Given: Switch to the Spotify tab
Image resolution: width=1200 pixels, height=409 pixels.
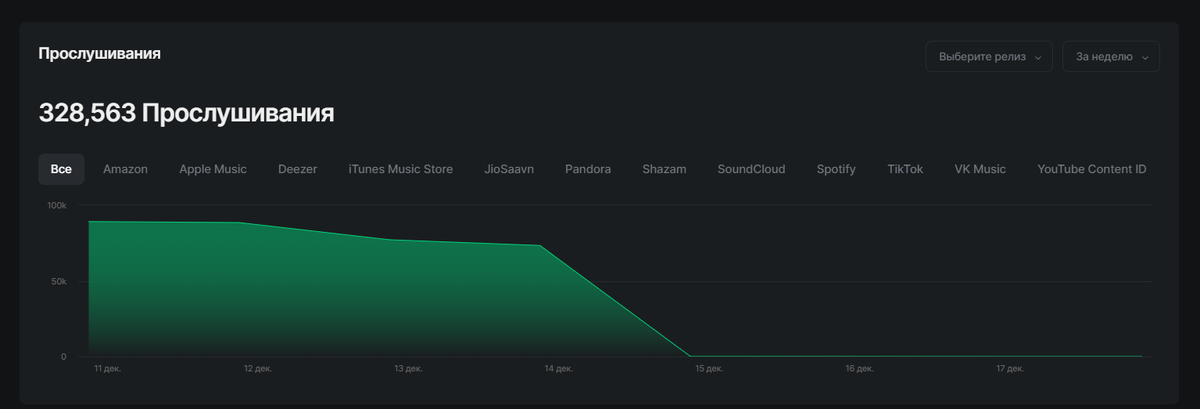Looking at the screenshot, I should (836, 169).
